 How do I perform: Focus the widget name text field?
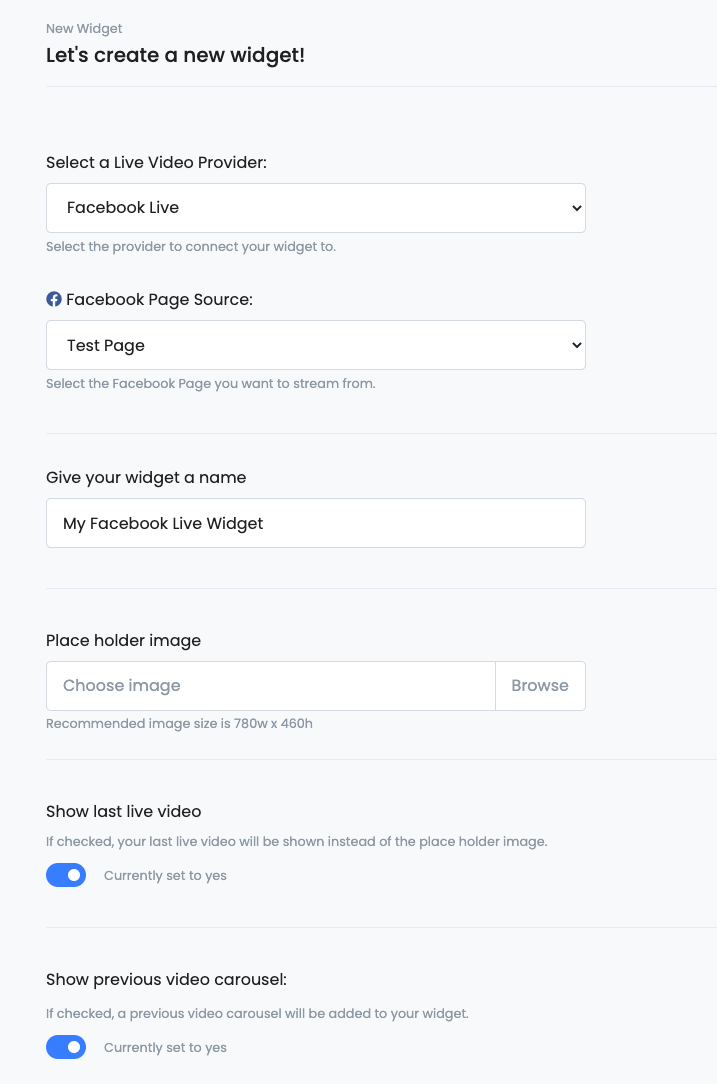(316, 523)
